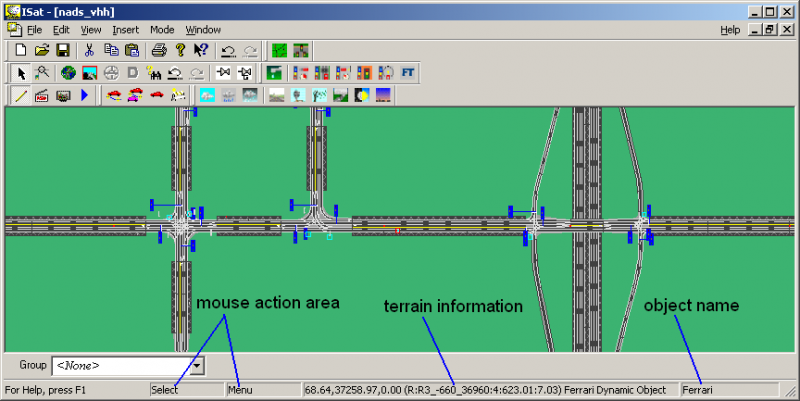Open the View menu
Screen dimensions: 800x401
[91, 30]
